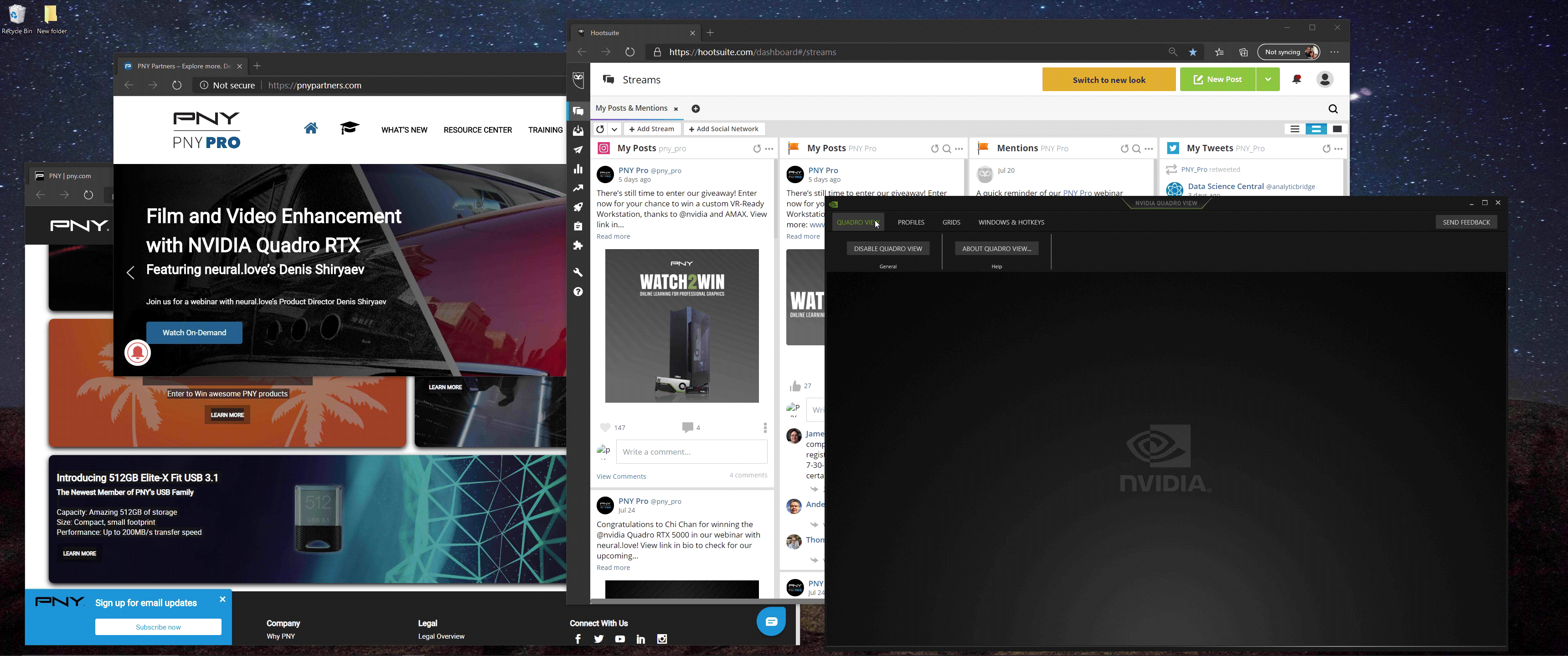
Task: Open Inbox icon in Hootsuite sidebar
Action: pyautogui.click(x=578, y=130)
